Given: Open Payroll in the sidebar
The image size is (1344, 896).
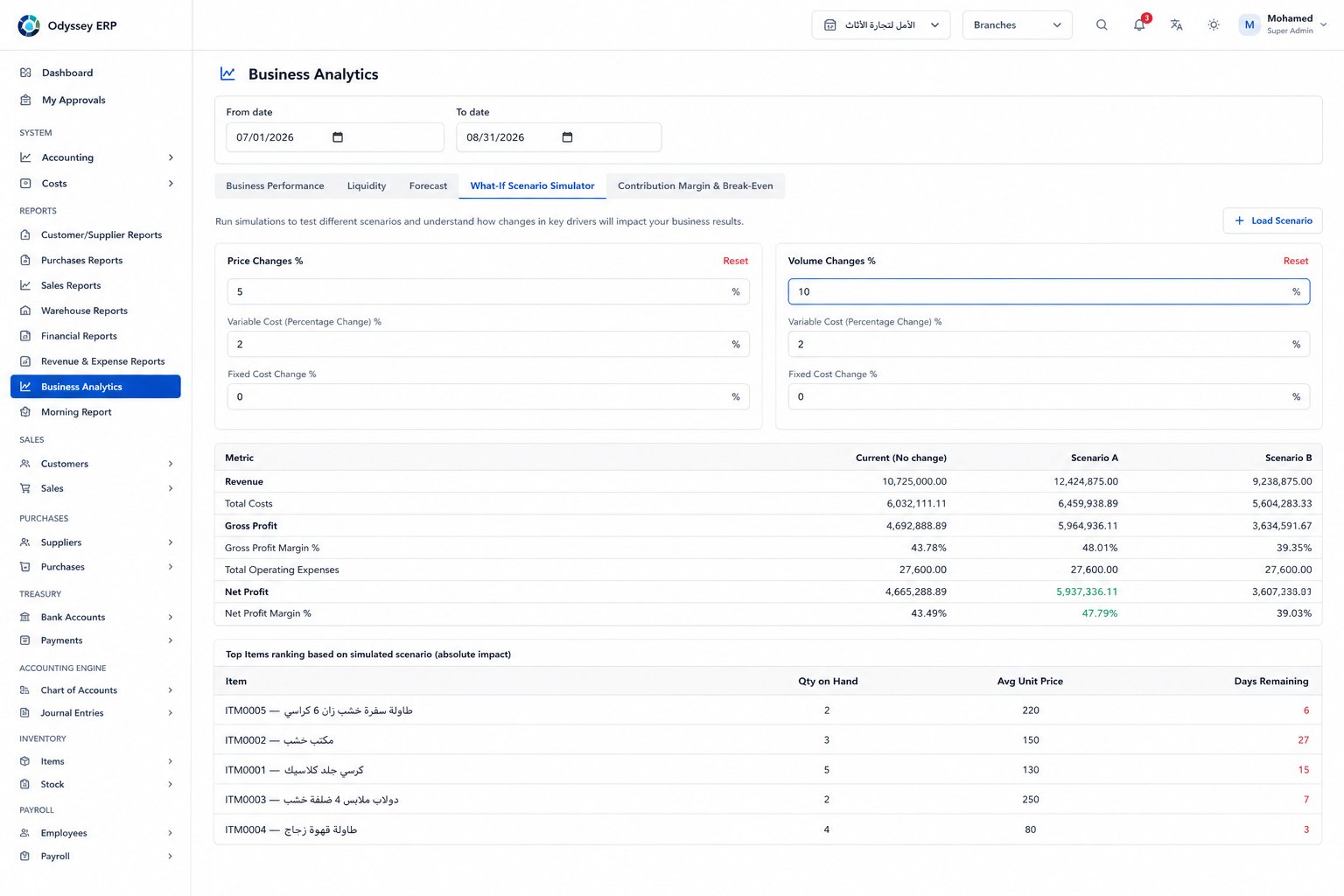Looking at the screenshot, I should coord(95,856).
